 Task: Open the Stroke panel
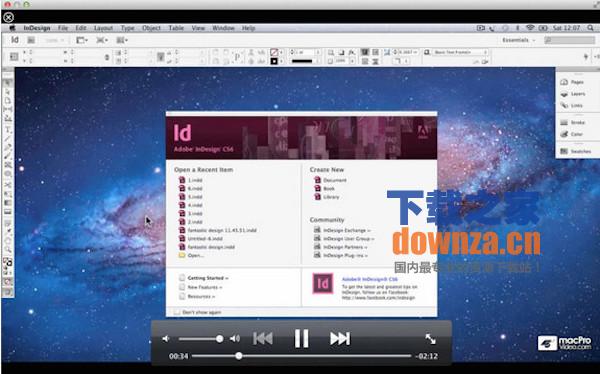[572, 122]
